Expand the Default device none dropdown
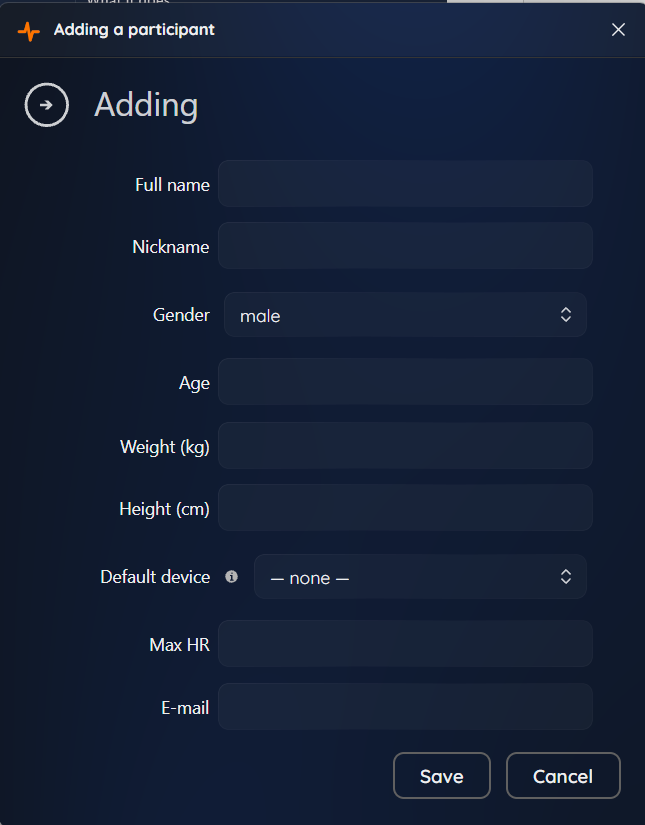Image resolution: width=645 pixels, height=825 pixels. click(x=420, y=577)
